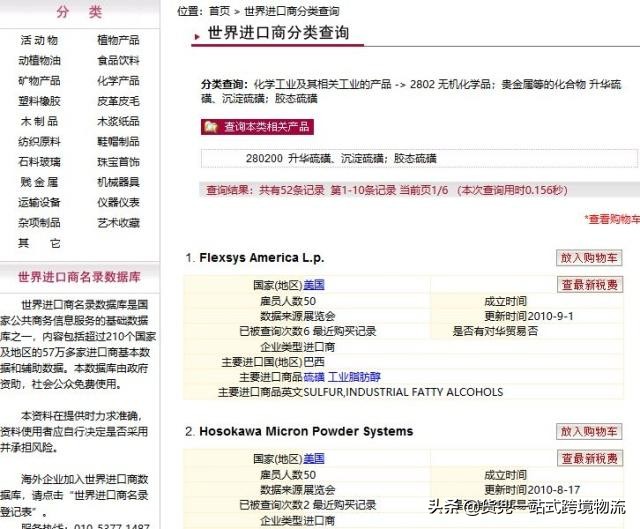Select the 食品饮料 category
This screenshot has width=640, height=529.
118,60
